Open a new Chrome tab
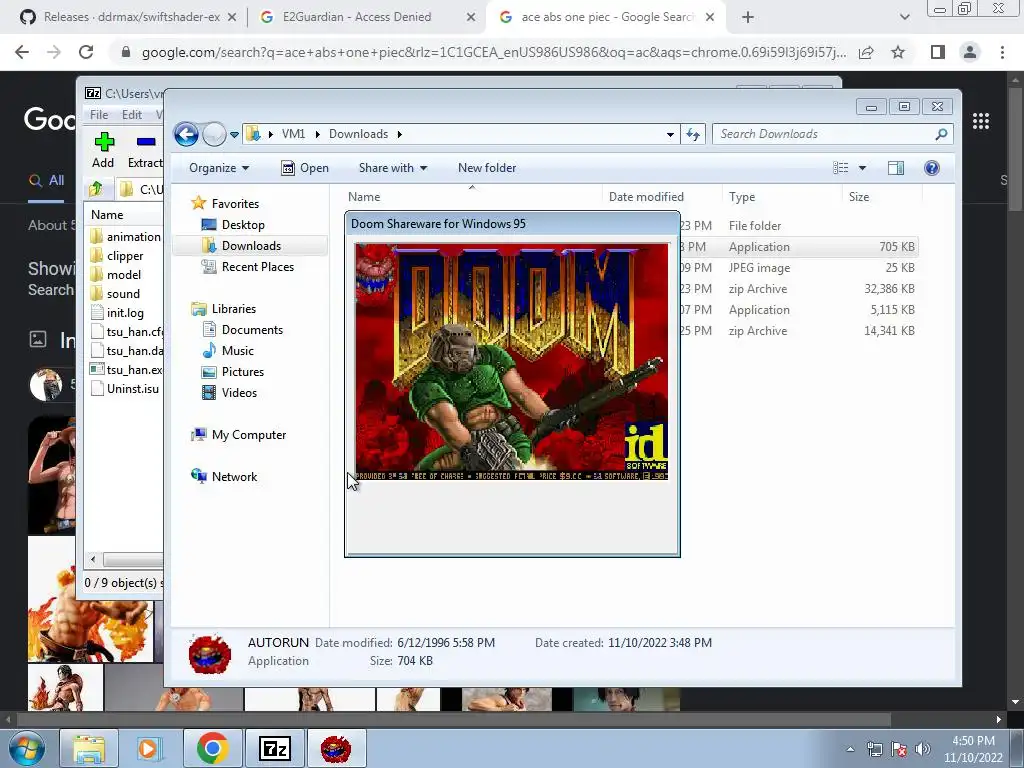1024x768 pixels. [x=748, y=18]
